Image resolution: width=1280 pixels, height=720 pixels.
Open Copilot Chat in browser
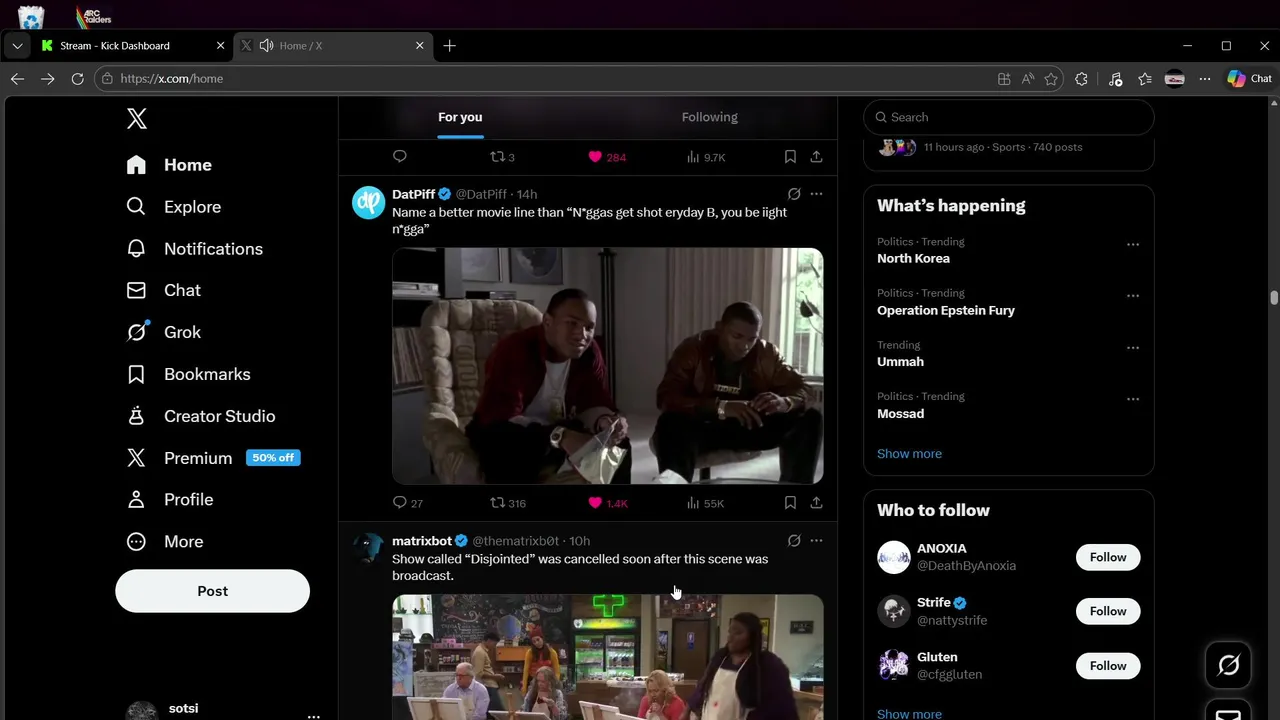[x=1250, y=79]
